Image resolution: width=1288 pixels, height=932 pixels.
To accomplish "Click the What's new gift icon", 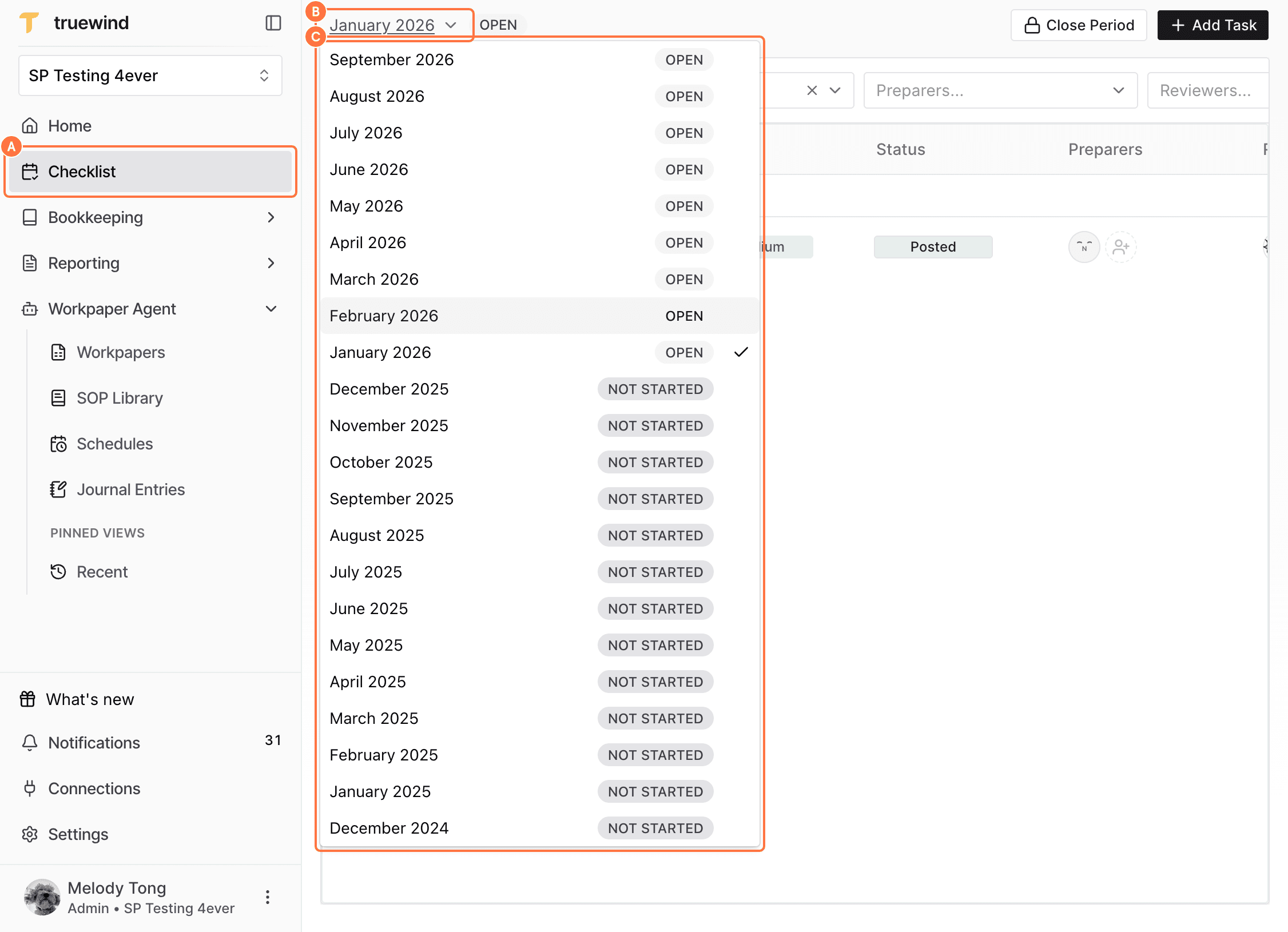I will click(x=27, y=699).
